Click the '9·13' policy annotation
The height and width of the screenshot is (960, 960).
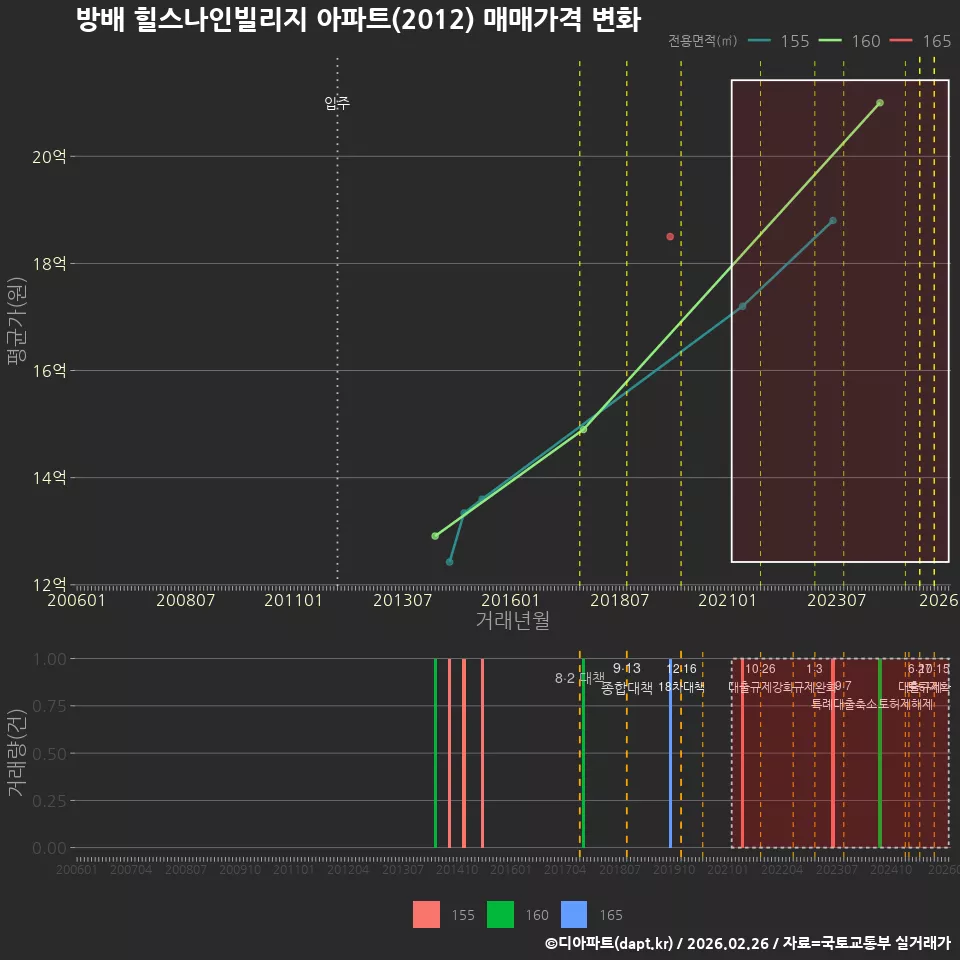[x=626, y=668]
